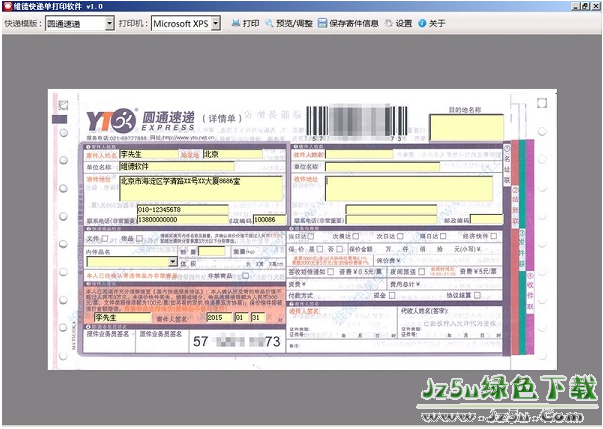Save sender info via 保存寄件信息

[348, 23]
